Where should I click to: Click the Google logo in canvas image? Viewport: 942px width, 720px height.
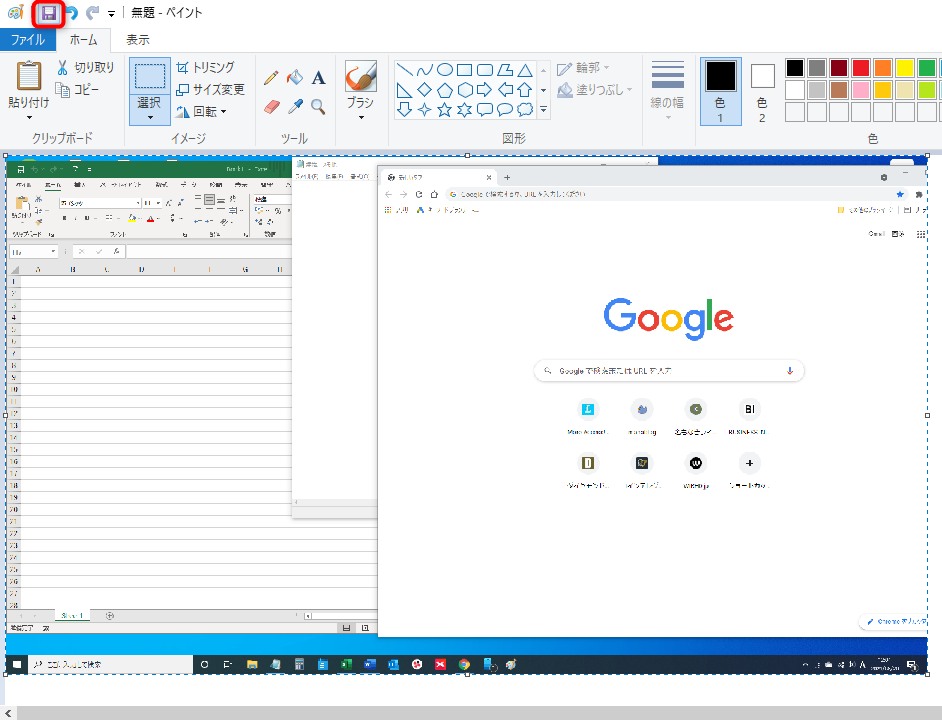coord(669,319)
